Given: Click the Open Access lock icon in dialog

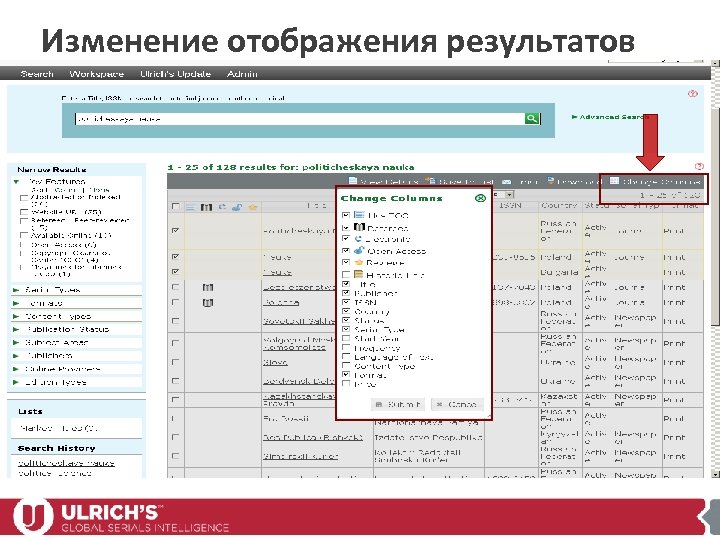Looking at the screenshot, I should [359, 250].
